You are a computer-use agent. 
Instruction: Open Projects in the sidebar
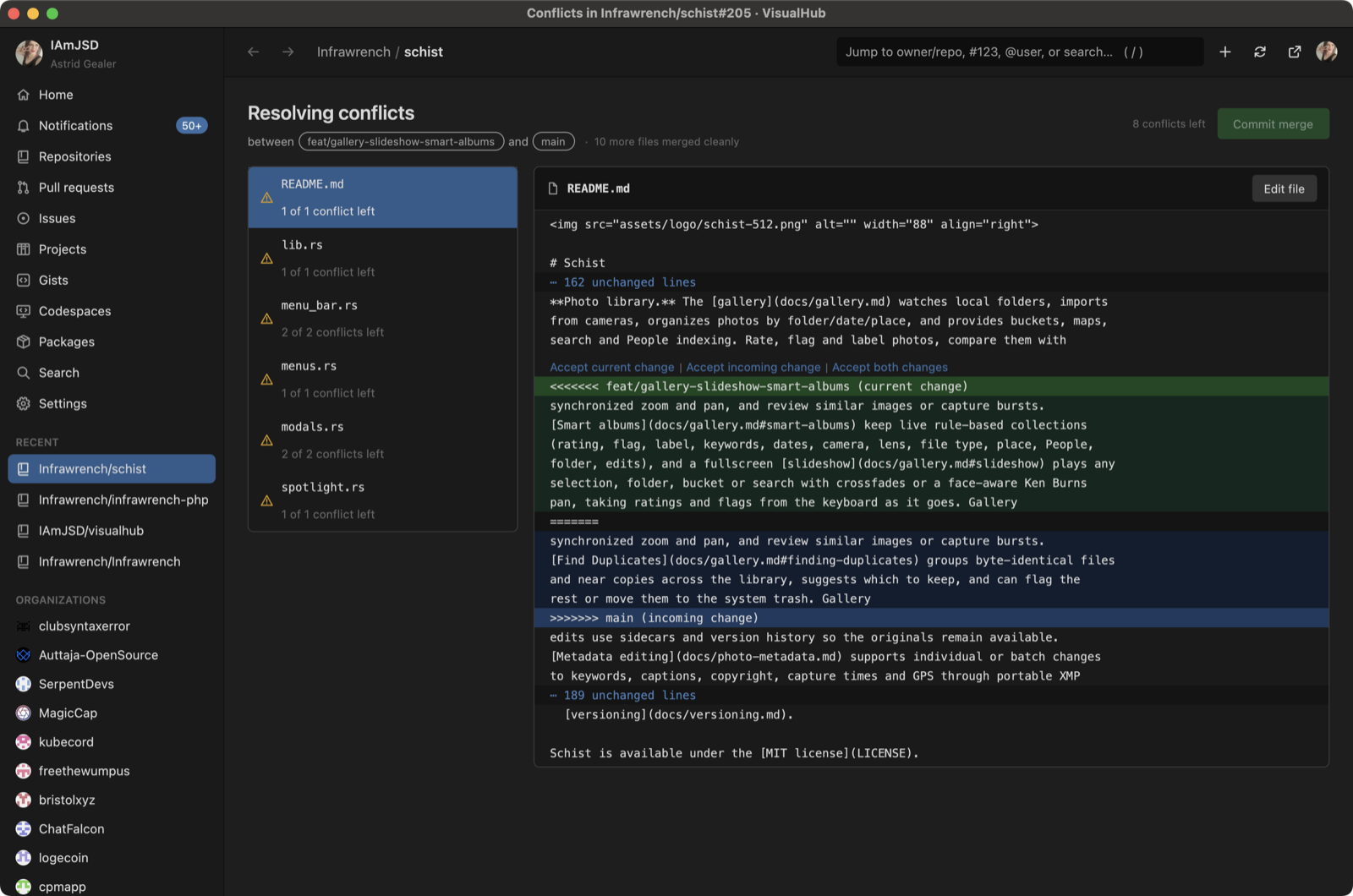pyautogui.click(x=112, y=249)
